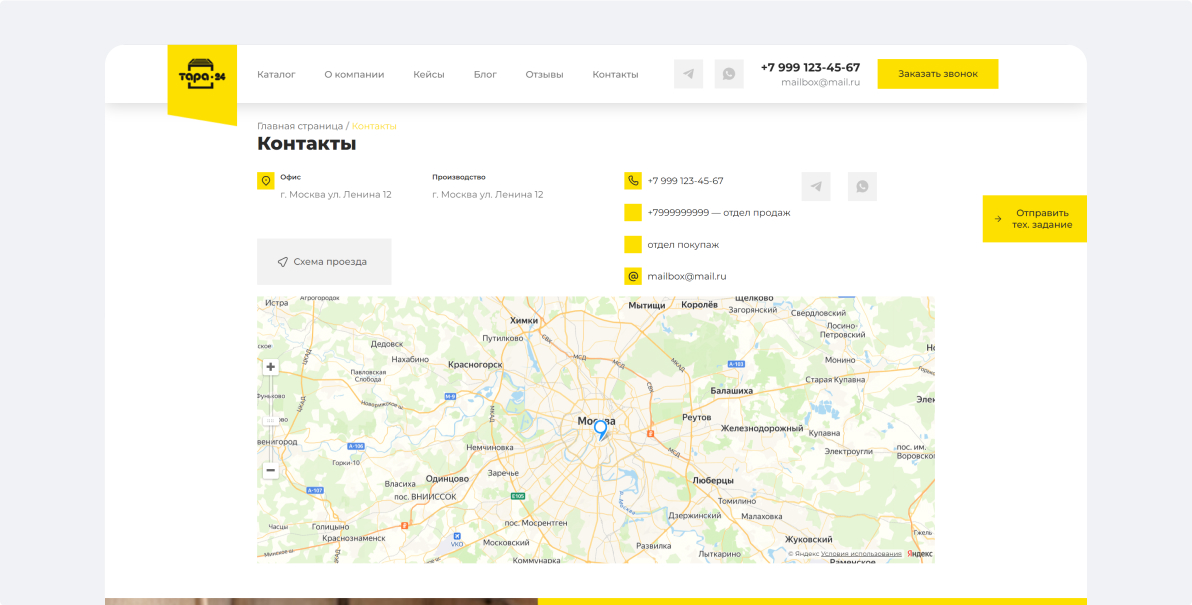The width and height of the screenshot is (1192, 605).
Task: Click the Отправить тех. задание button
Action: [1034, 218]
